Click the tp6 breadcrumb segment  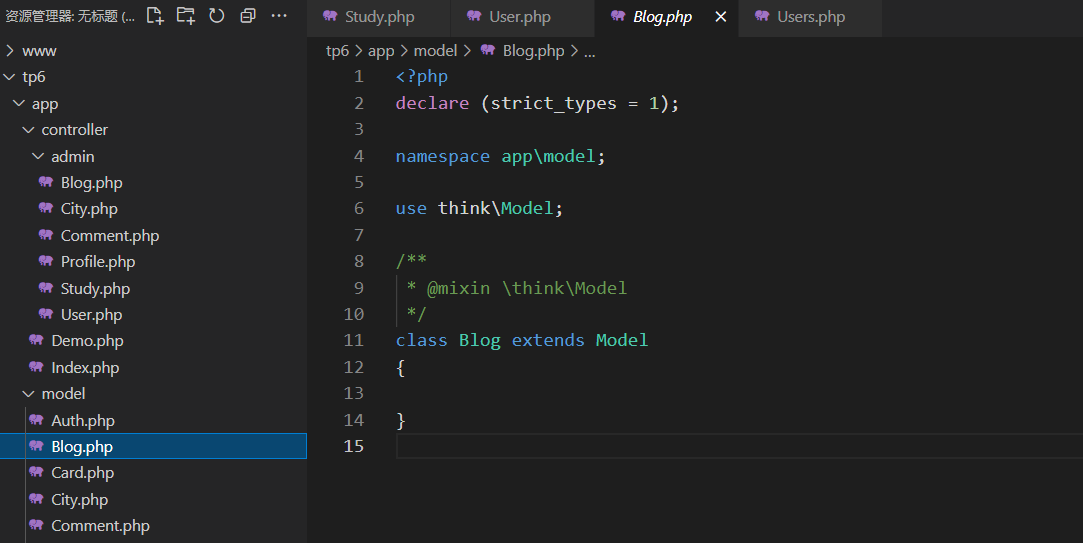[x=337, y=51]
